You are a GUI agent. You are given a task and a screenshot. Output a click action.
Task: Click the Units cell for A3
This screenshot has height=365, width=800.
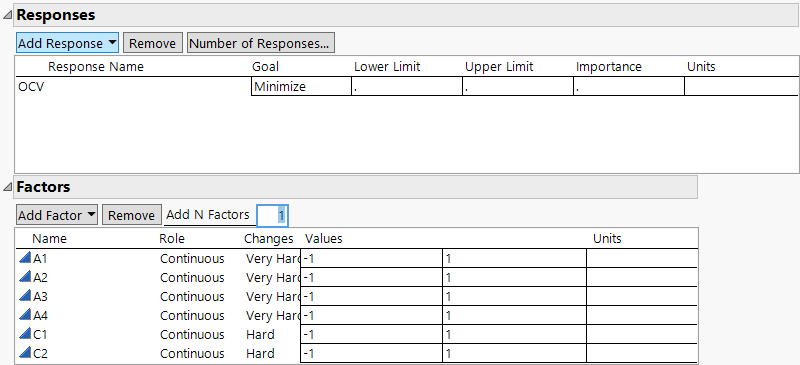click(x=642, y=297)
